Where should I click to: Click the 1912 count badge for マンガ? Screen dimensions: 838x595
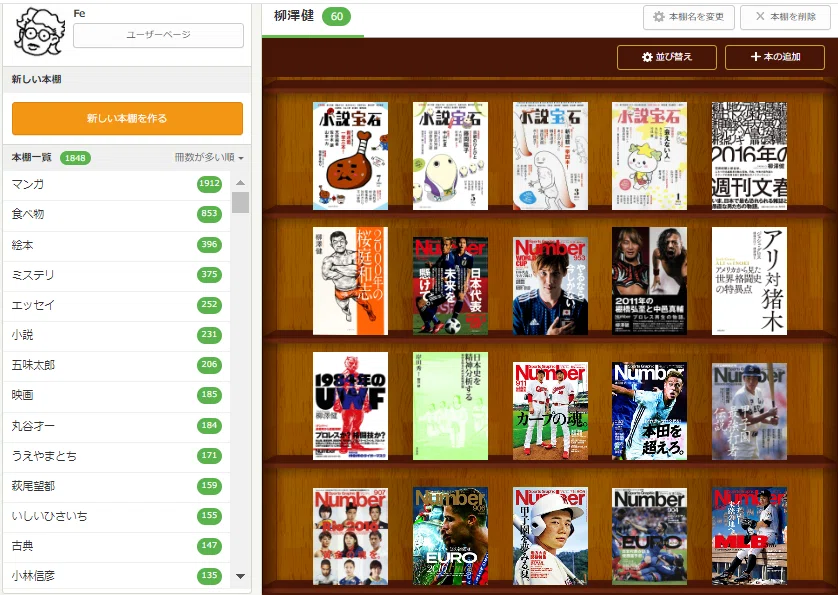(x=209, y=183)
